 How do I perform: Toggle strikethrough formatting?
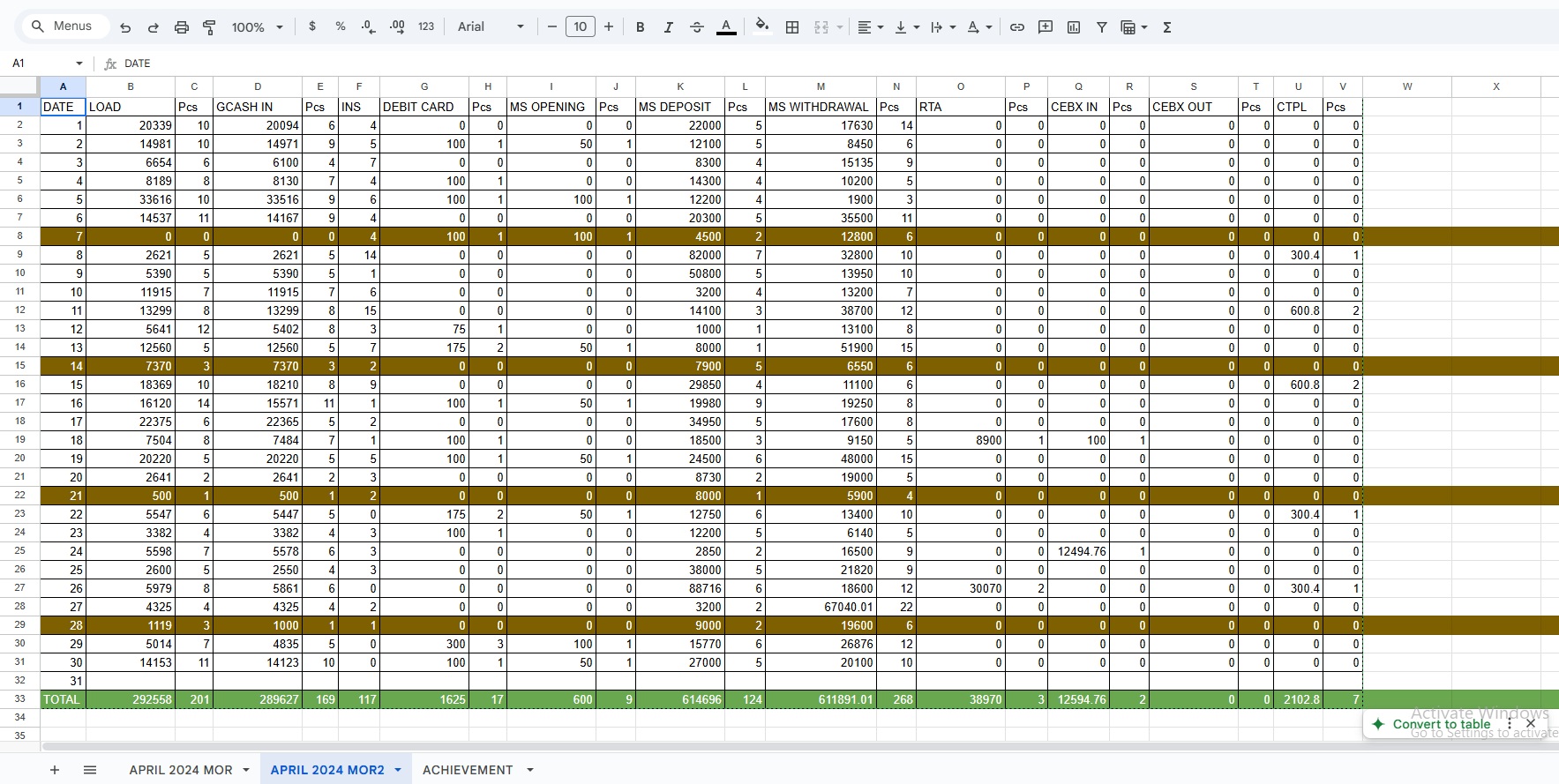point(697,27)
